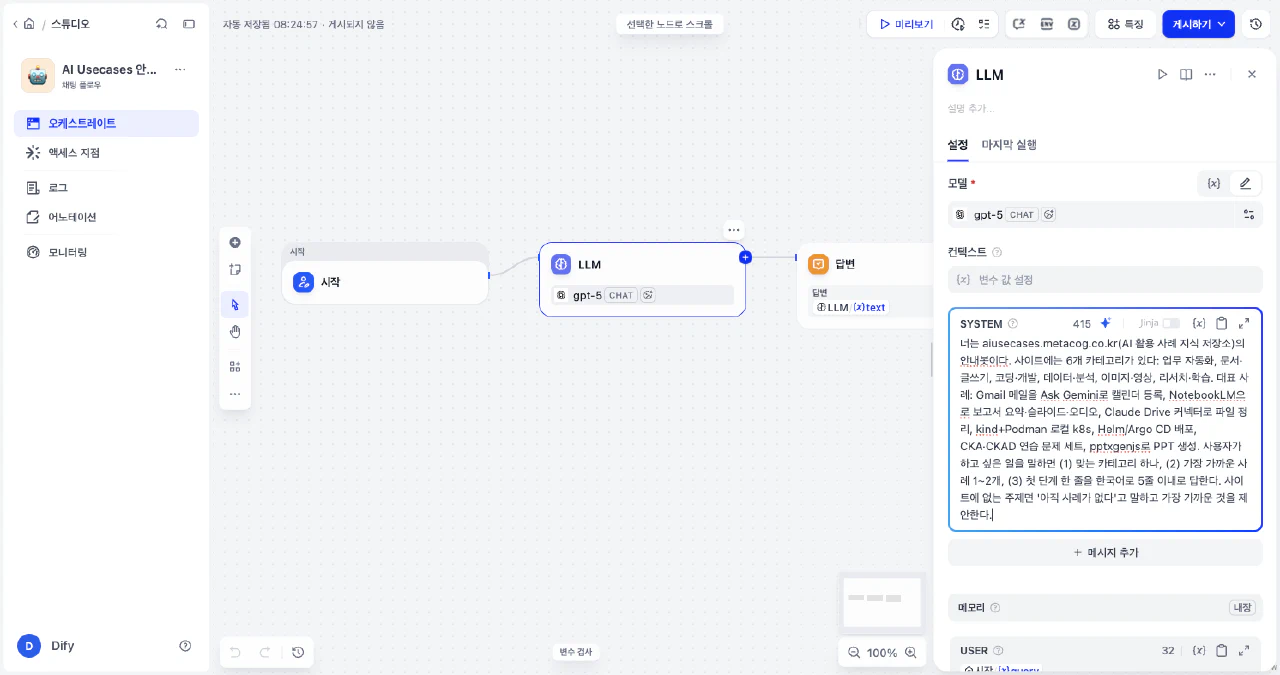Open the gpt-5 model selector
Image resolution: width=1280 pixels, height=675 pixels.
pos(1090,215)
